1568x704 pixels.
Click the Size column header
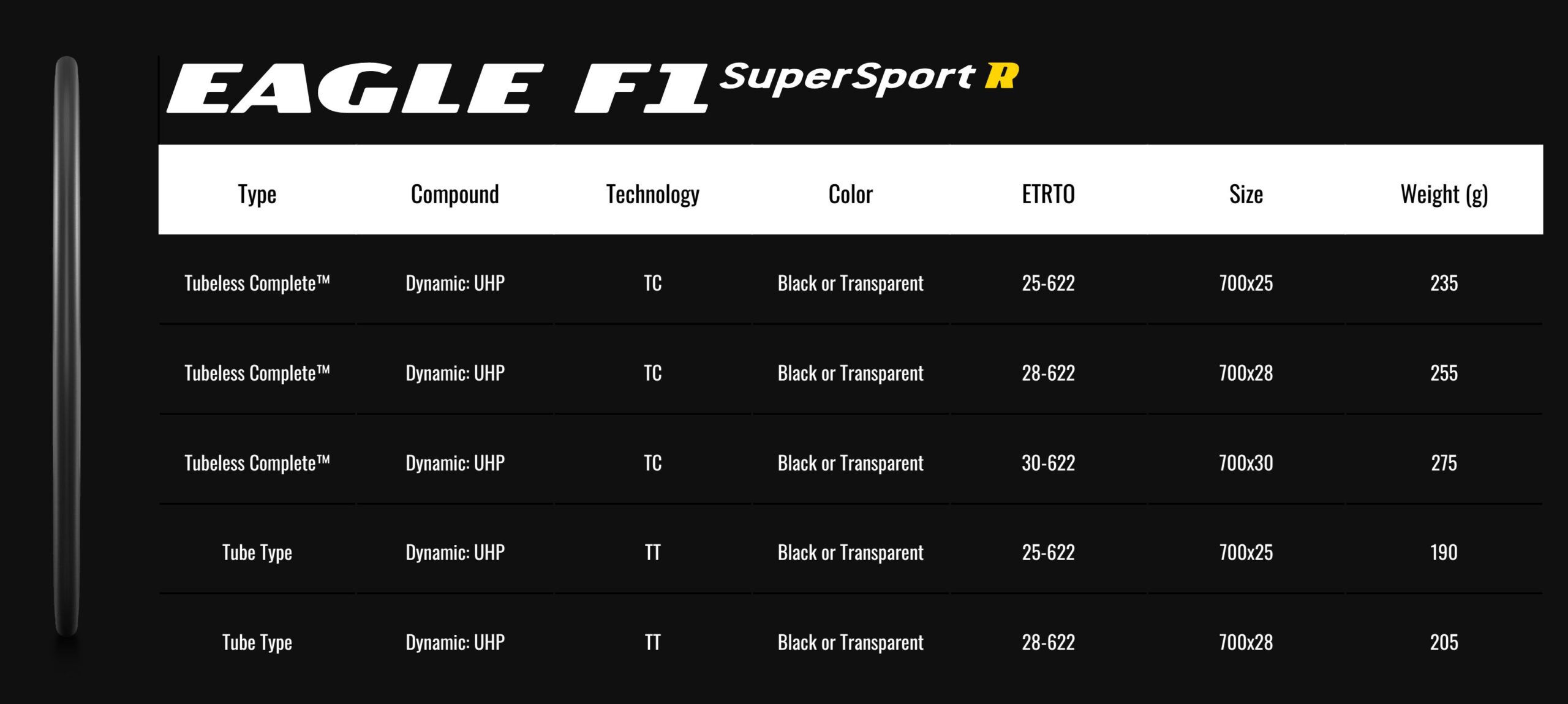(x=1246, y=194)
